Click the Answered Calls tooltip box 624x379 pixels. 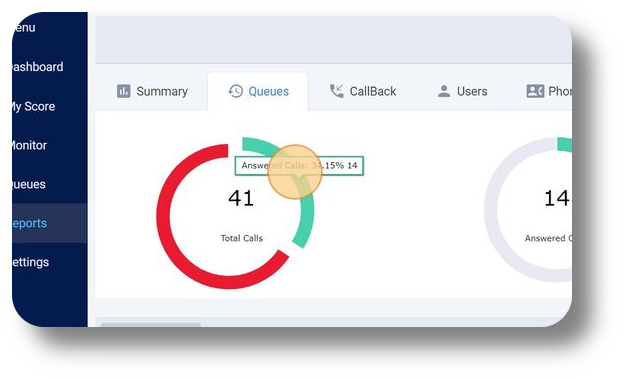[299, 166]
